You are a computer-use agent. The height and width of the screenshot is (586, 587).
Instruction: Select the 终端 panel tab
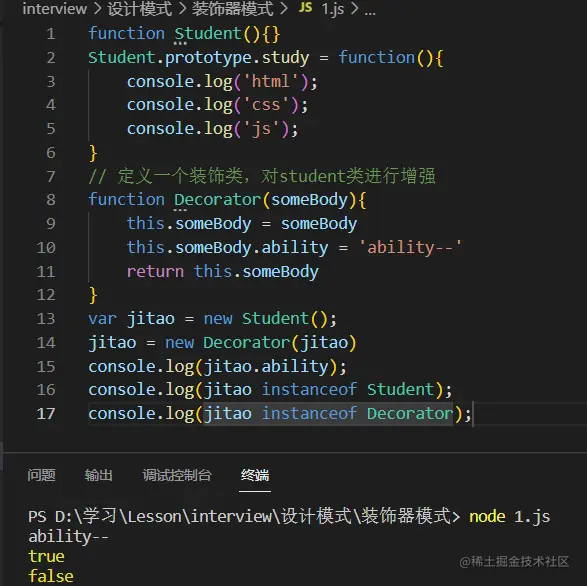255,475
